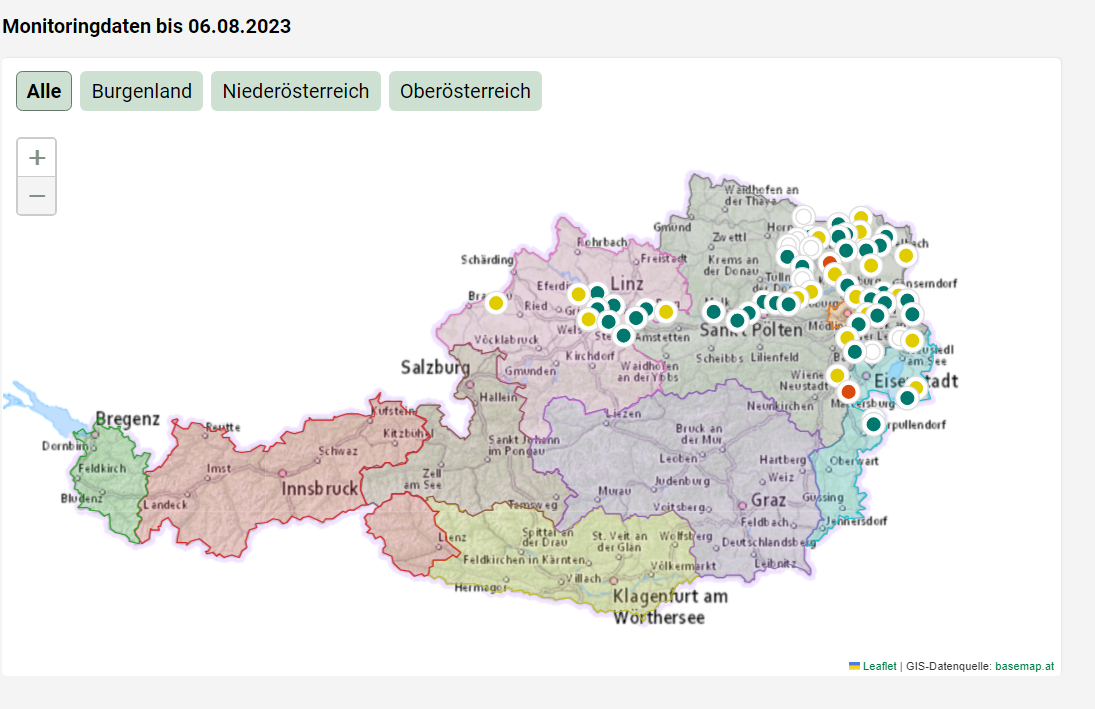Show Niederösterreich monitoring data
The image size is (1095, 709).
pos(296,91)
